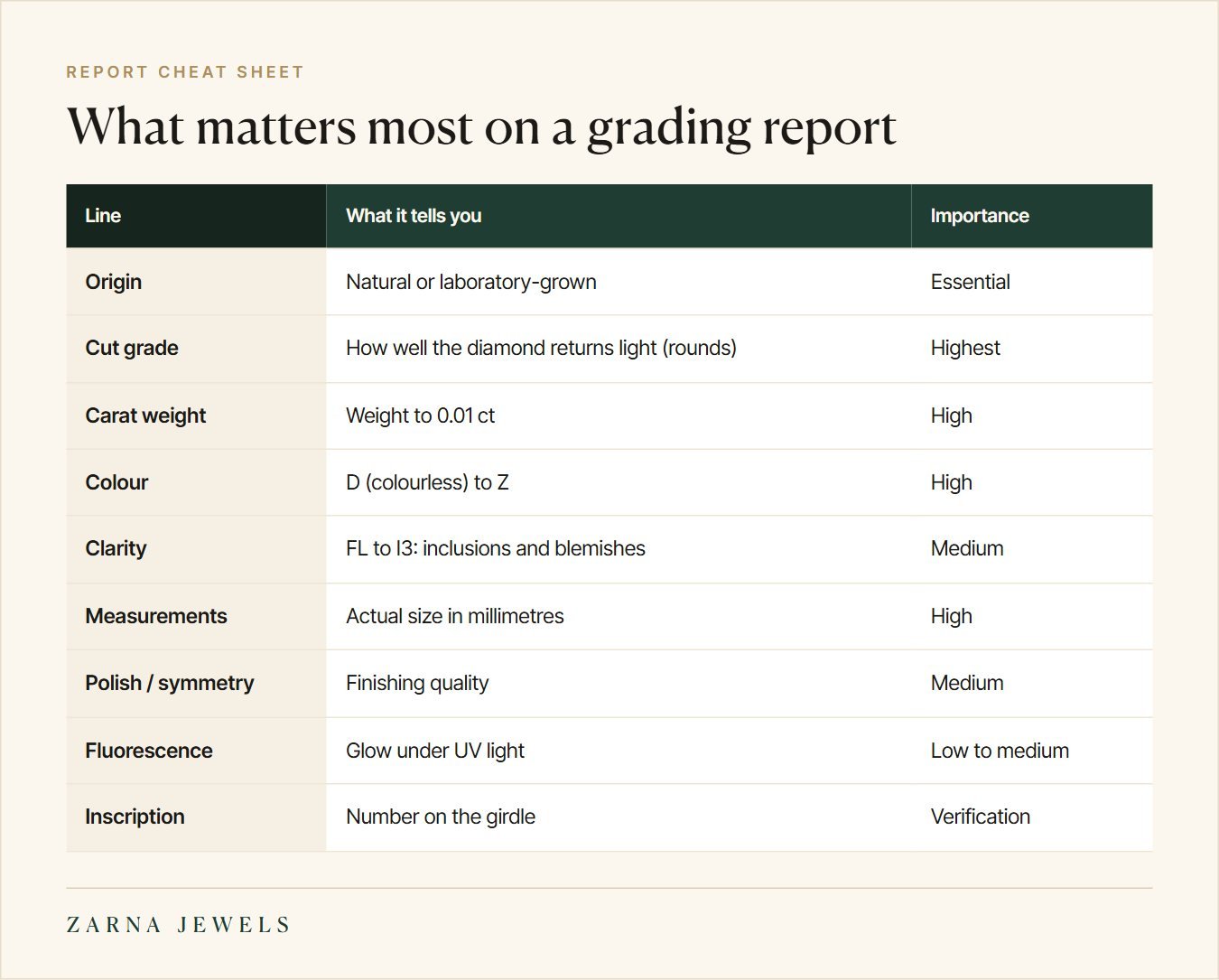The width and height of the screenshot is (1219, 980).
Task: Click "FL to I3: inclusions and blemishes"
Action: point(496,548)
